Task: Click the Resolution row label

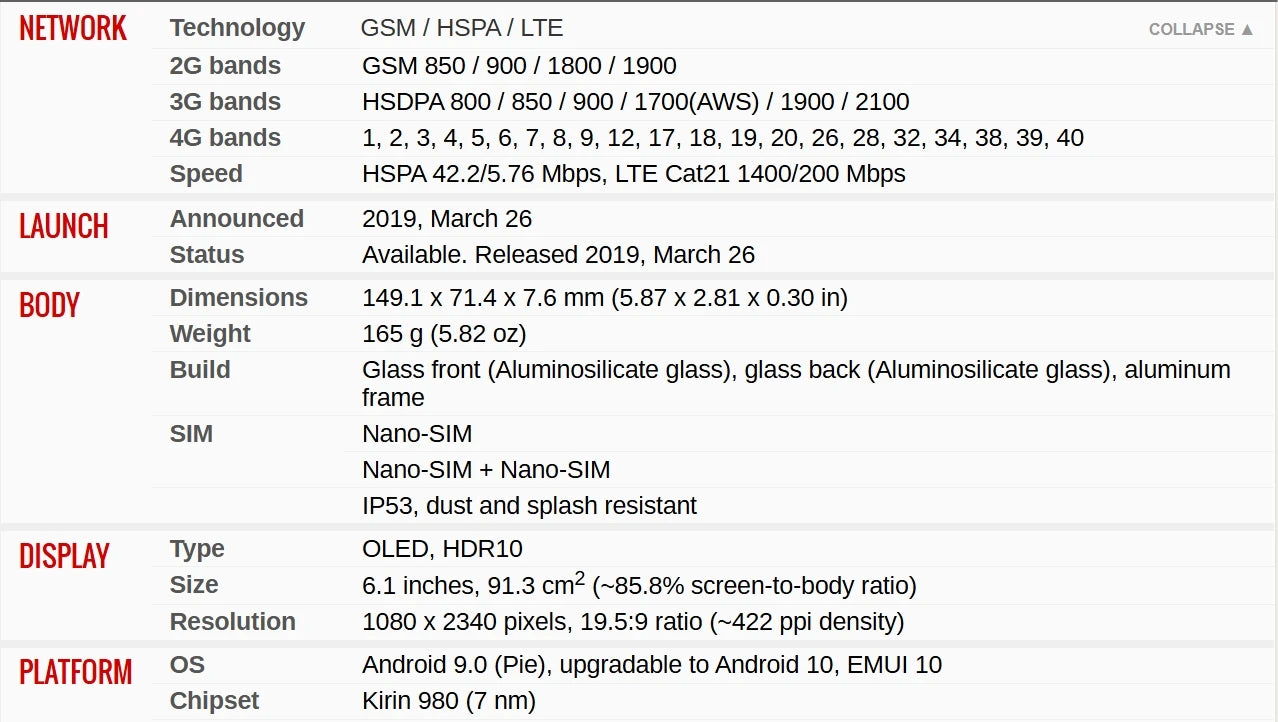Action: pyautogui.click(x=231, y=621)
